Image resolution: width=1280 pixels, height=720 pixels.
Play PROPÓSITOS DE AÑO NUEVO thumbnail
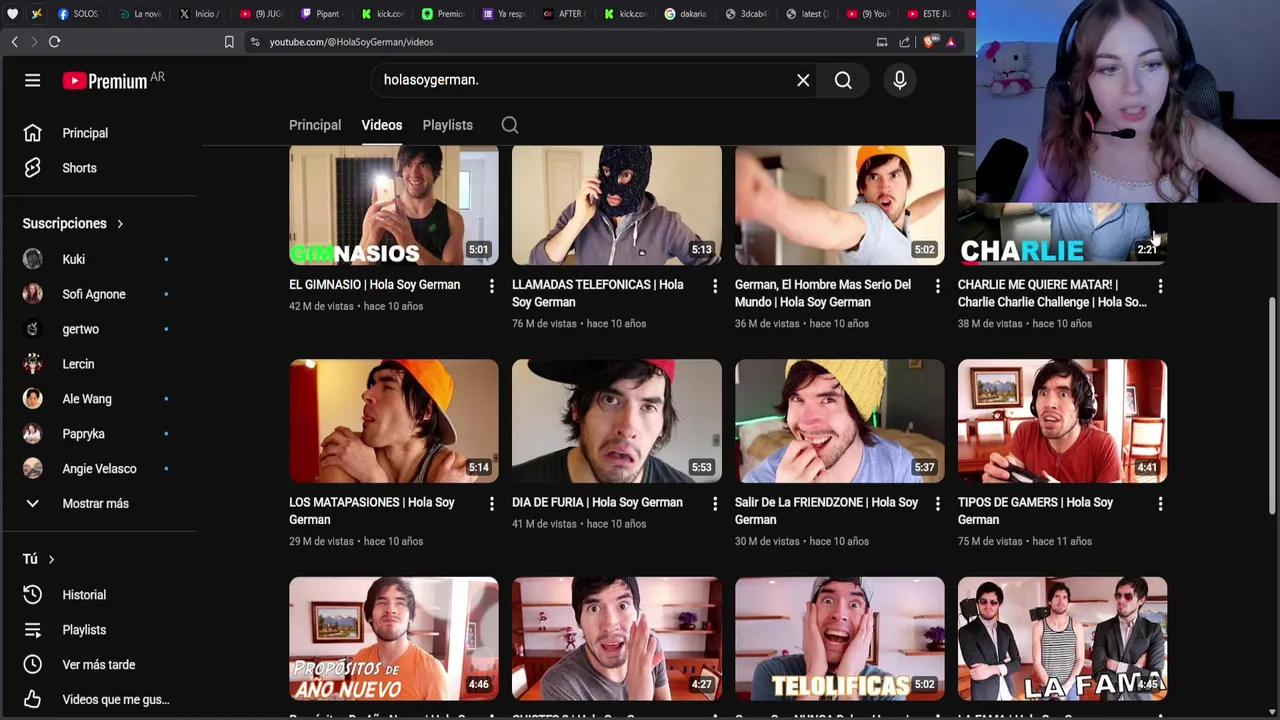click(x=394, y=639)
